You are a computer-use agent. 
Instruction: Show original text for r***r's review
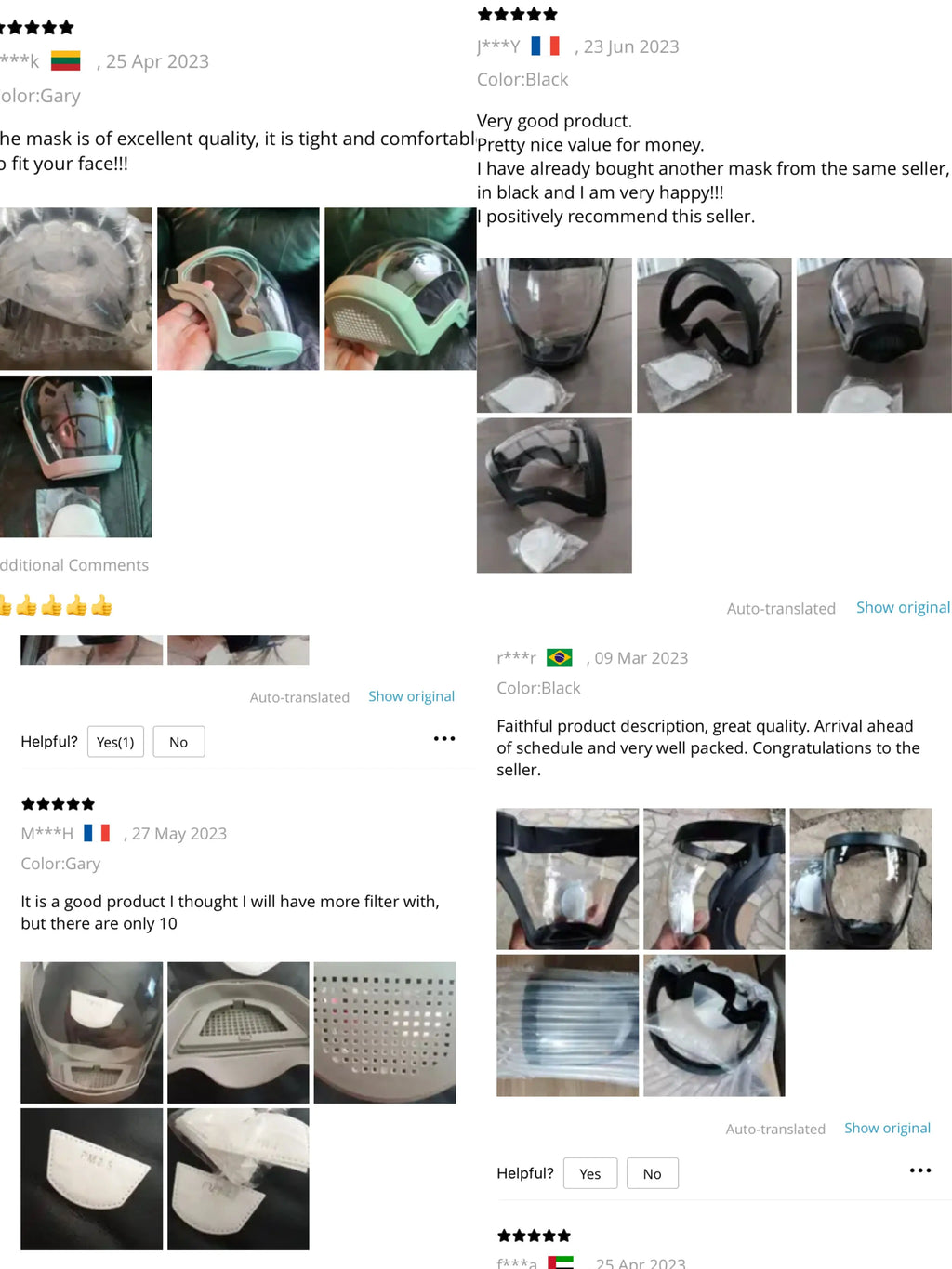click(887, 1128)
